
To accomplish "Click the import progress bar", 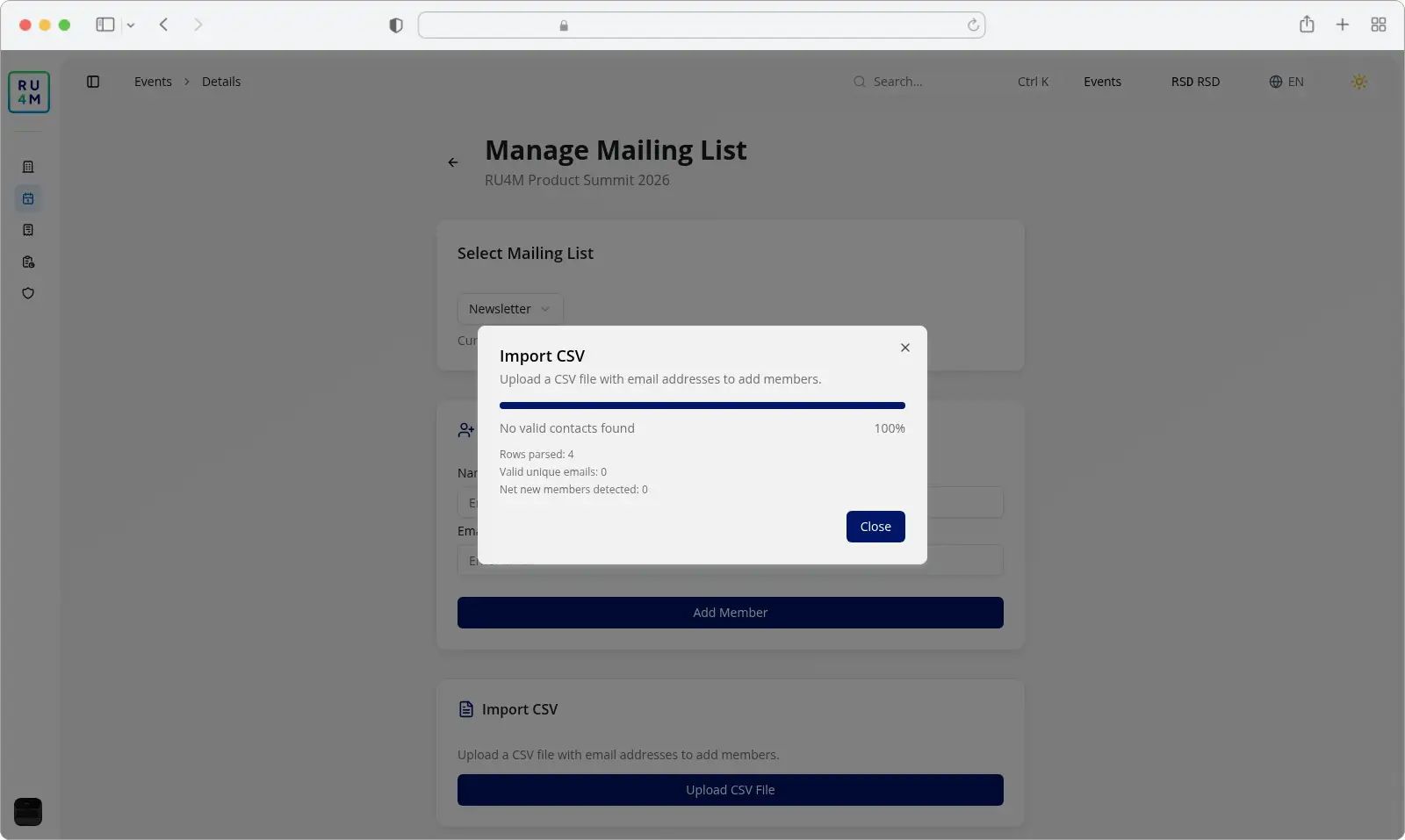I will click(x=702, y=406).
